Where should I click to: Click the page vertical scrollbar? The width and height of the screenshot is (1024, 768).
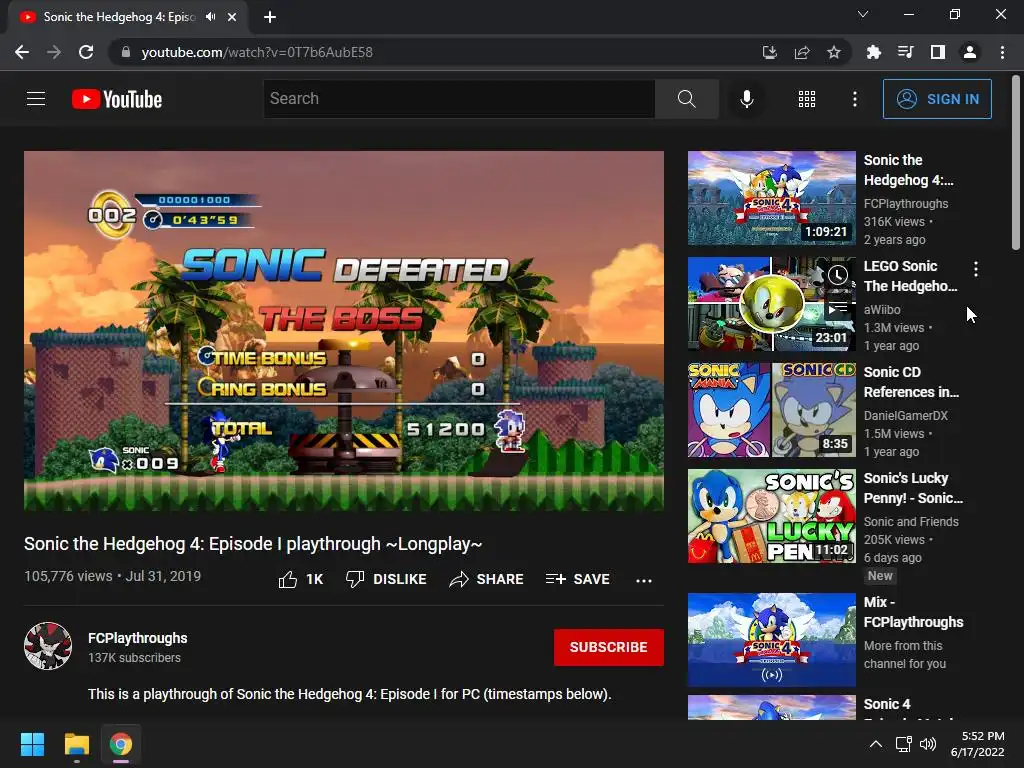(1016, 163)
